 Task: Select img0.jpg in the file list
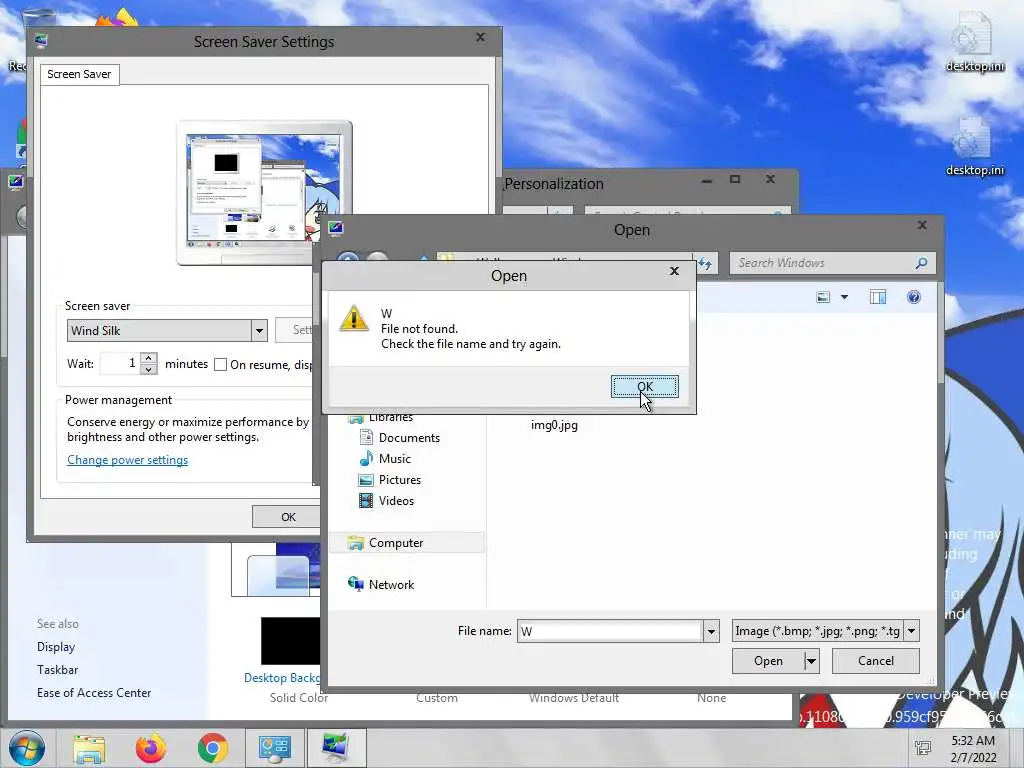pos(554,425)
